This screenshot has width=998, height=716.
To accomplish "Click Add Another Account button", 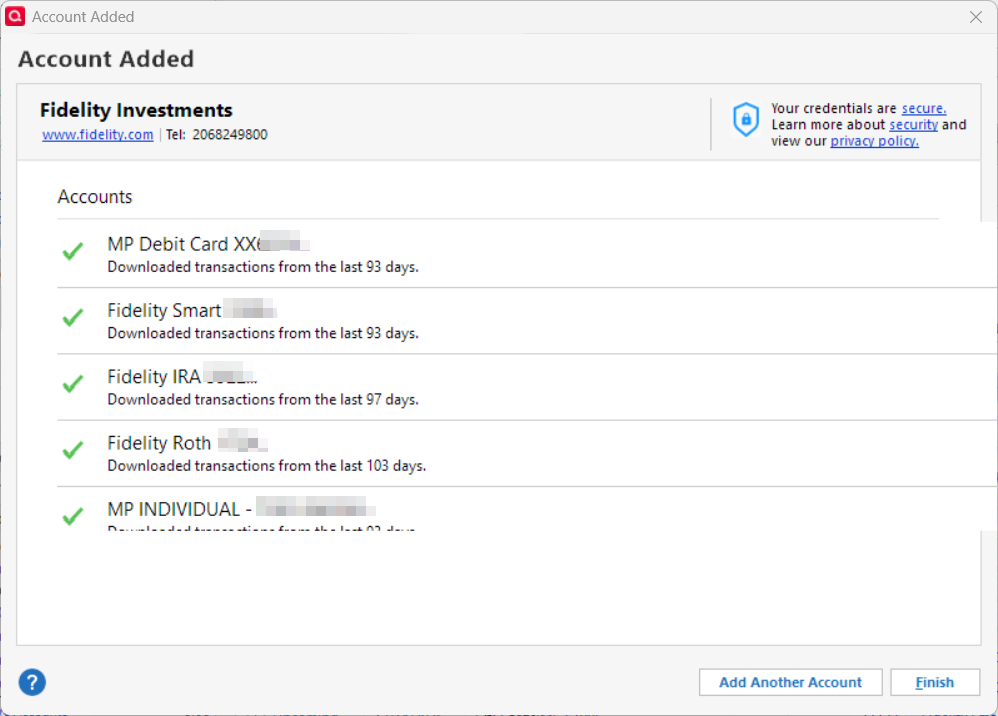I will pos(791,682).
